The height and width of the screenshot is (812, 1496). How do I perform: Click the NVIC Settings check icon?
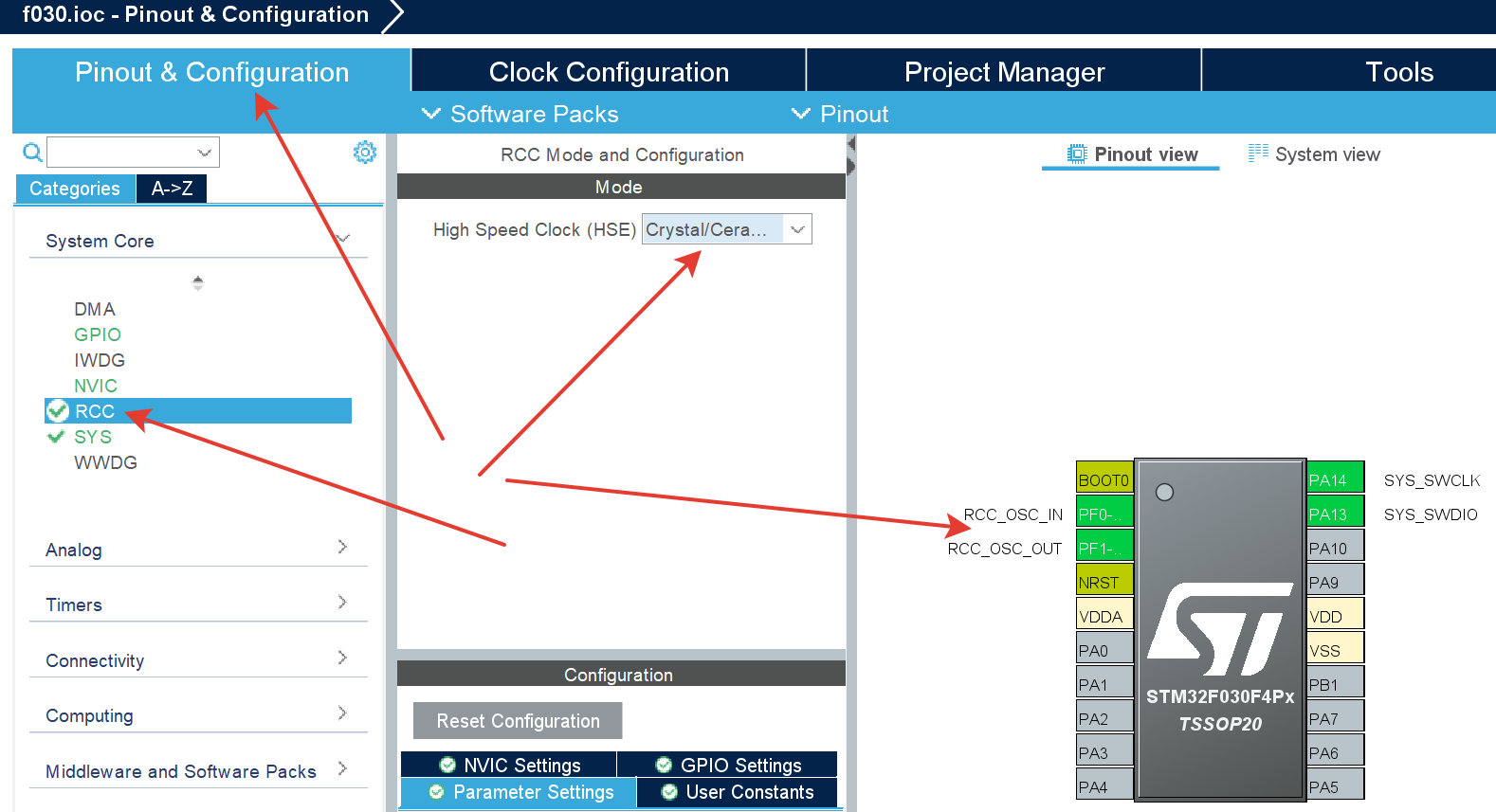click(447, 765)
